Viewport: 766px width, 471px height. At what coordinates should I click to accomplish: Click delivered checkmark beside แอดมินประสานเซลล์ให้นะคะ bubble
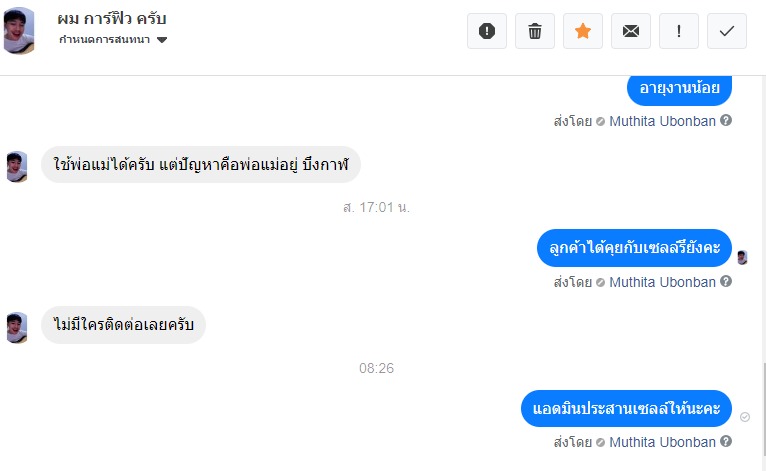744,416
